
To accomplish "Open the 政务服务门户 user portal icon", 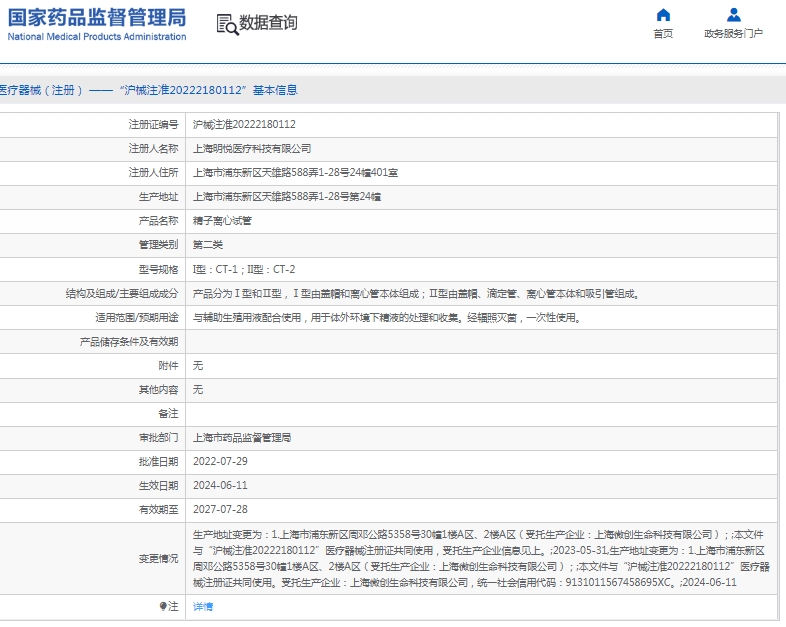I will 734,15.
